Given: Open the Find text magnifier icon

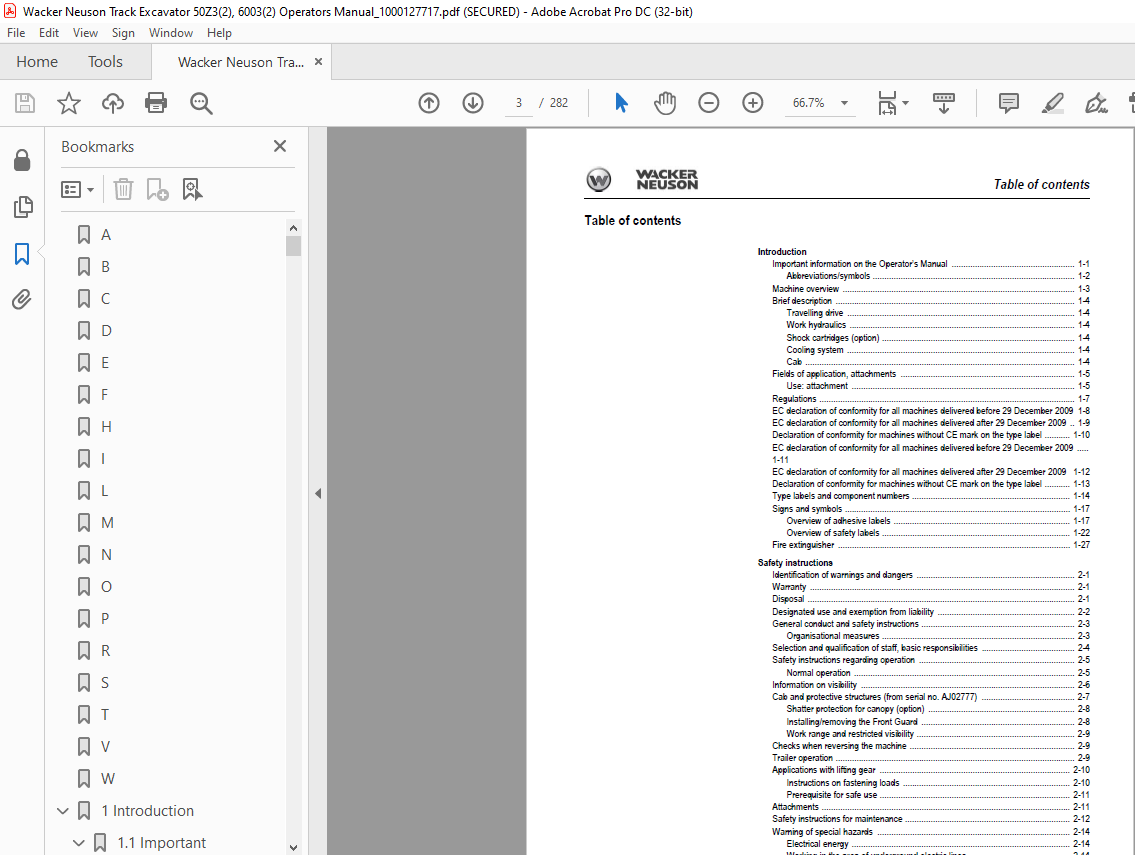Looking at the screenshot, I should coord(201,103).
